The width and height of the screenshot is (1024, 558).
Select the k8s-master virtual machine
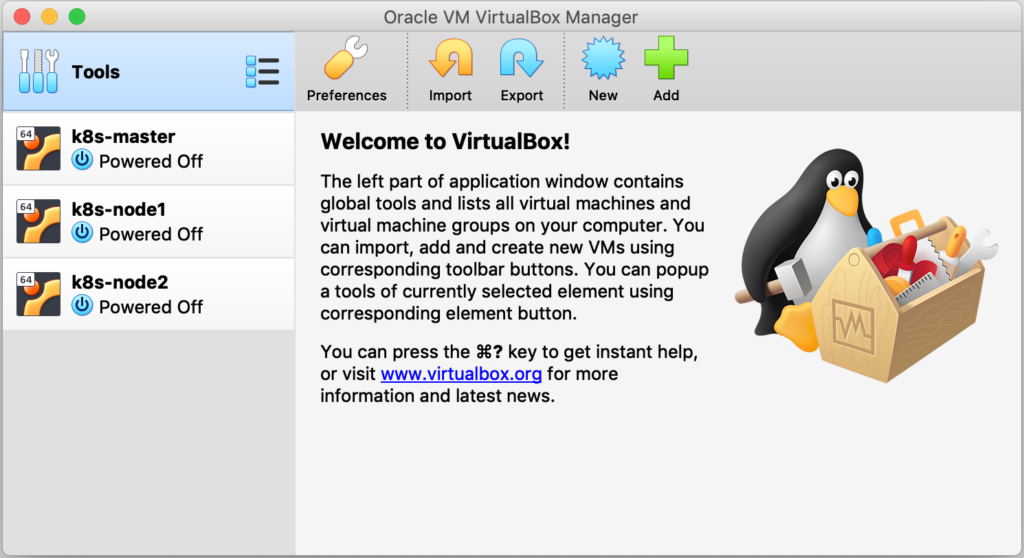tap(149, 148)
